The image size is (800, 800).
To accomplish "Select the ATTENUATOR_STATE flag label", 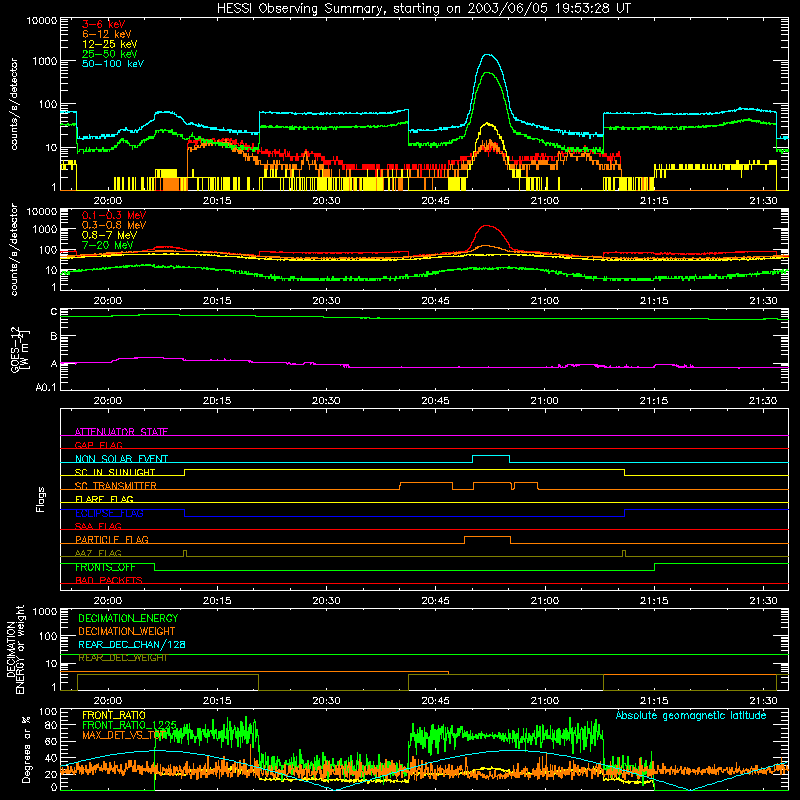I will 121,432.
